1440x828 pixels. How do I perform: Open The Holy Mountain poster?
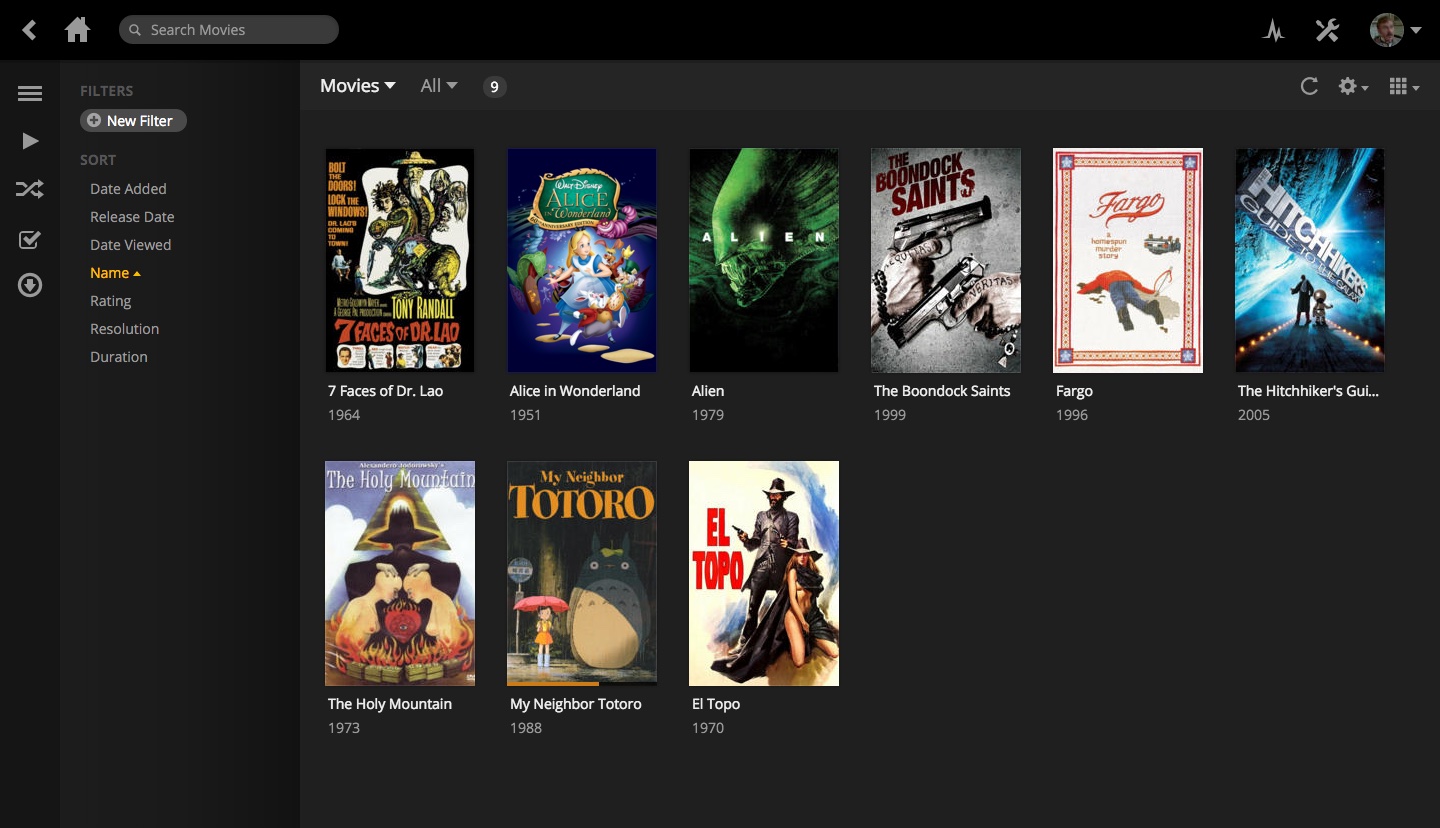pyautogui.click(x=400, y=573)
